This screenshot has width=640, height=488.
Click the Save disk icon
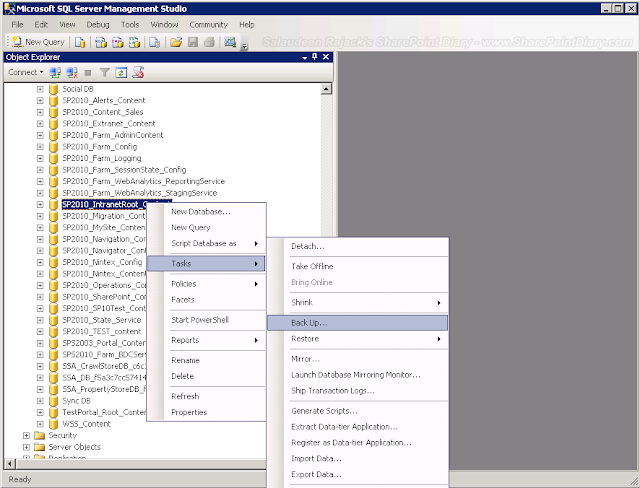(x=193, y=42)
